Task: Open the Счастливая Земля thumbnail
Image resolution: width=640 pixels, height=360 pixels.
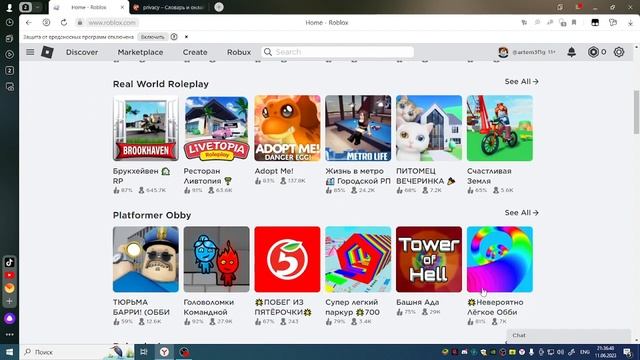Action: (x=500, y=128)
